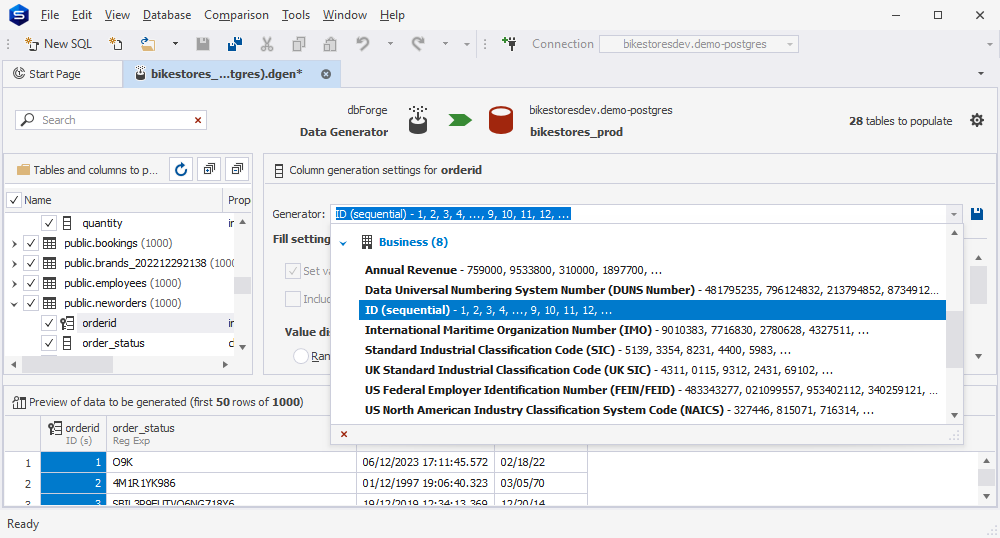Toggle the public.bookings table checkbox

coord(31,243)
